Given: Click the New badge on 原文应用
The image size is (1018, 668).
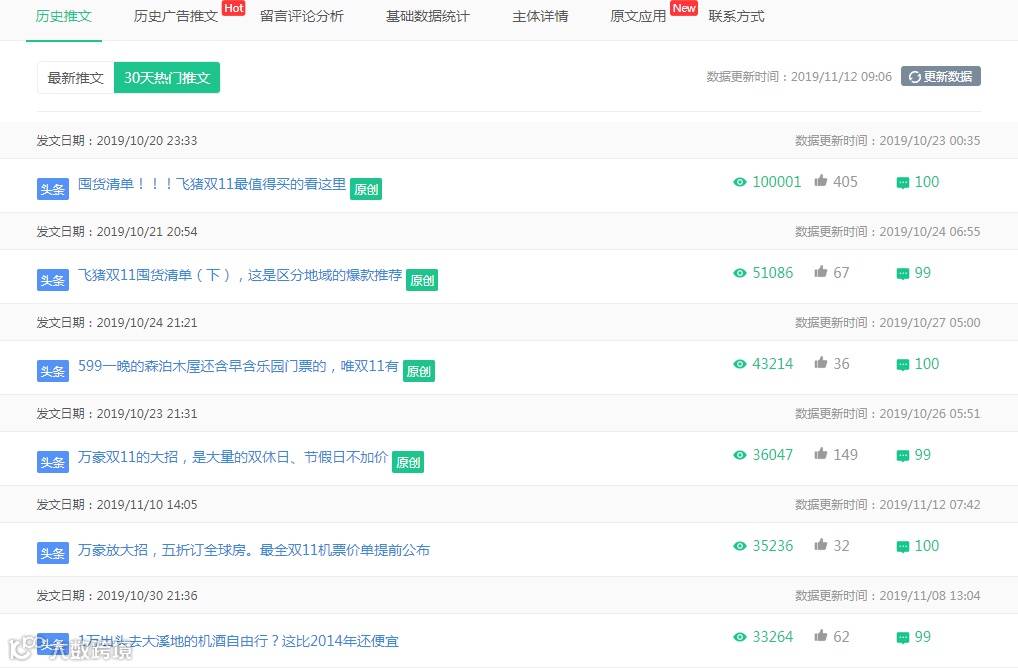Looking at the screenshot, I should coord(684,8).
